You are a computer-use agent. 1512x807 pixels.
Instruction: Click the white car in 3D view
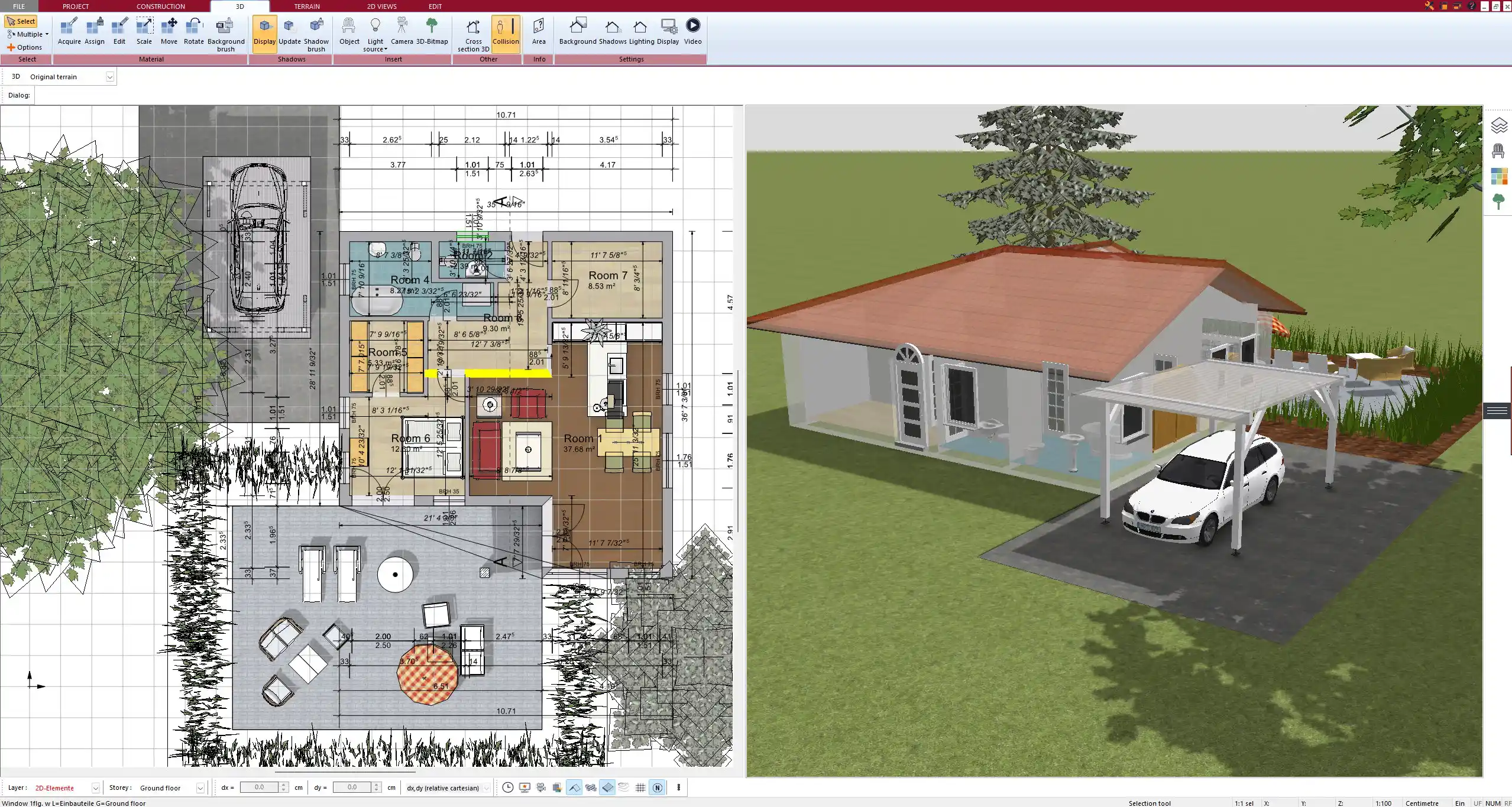[1203, 488]
